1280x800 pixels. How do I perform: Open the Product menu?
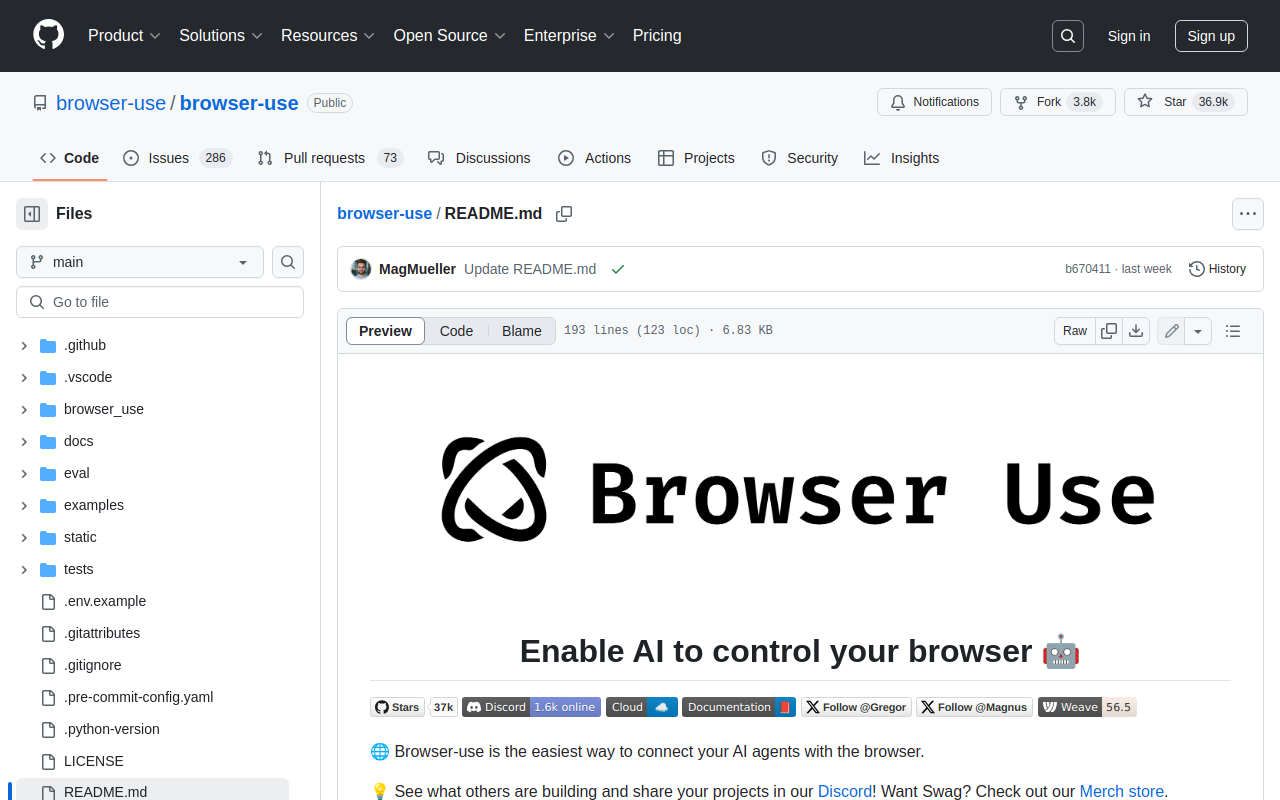[x=124, y=36]
